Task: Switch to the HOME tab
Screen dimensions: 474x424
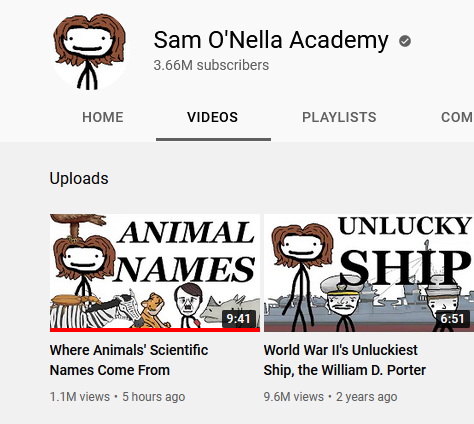Action: point(103,117)
